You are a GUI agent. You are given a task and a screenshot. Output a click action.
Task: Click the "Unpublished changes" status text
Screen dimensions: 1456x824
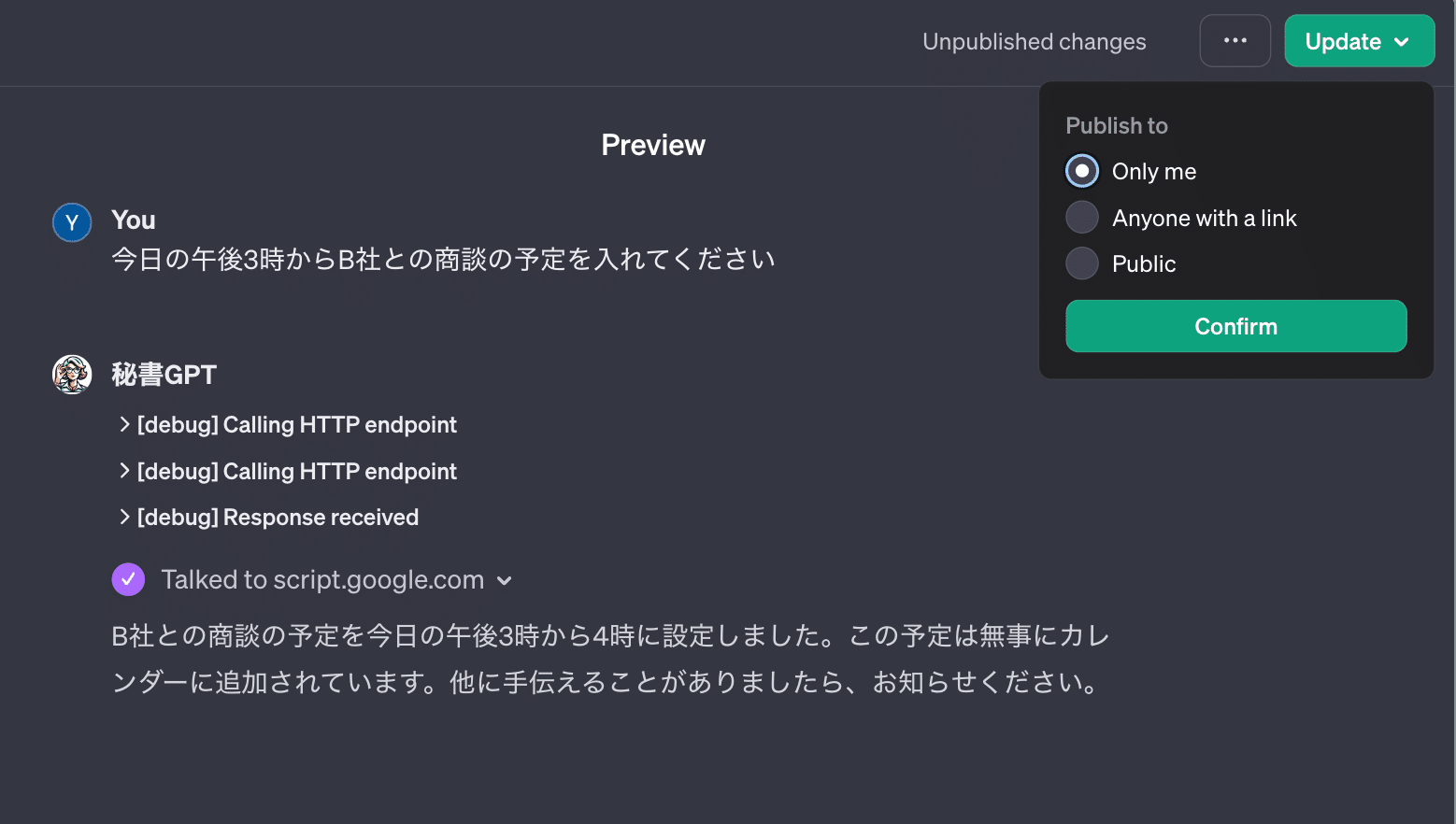[1034, 42]
